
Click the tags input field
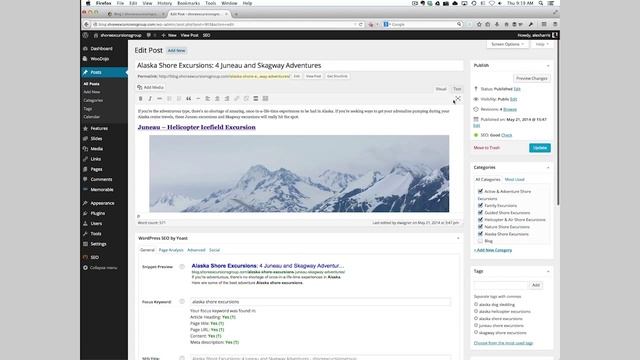500,285
